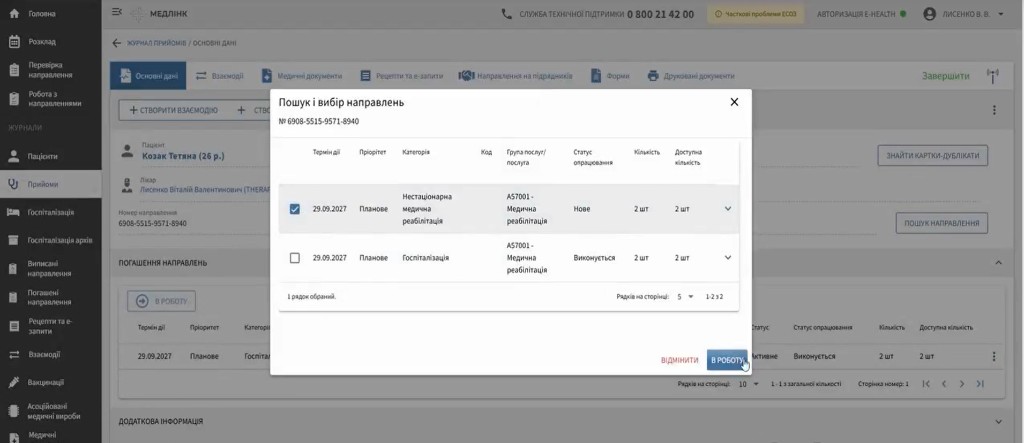The image size is (1024, 443).
Task: Click ВІДМІНИТИ to cancel the dialog
Action: tap(679, 360)
